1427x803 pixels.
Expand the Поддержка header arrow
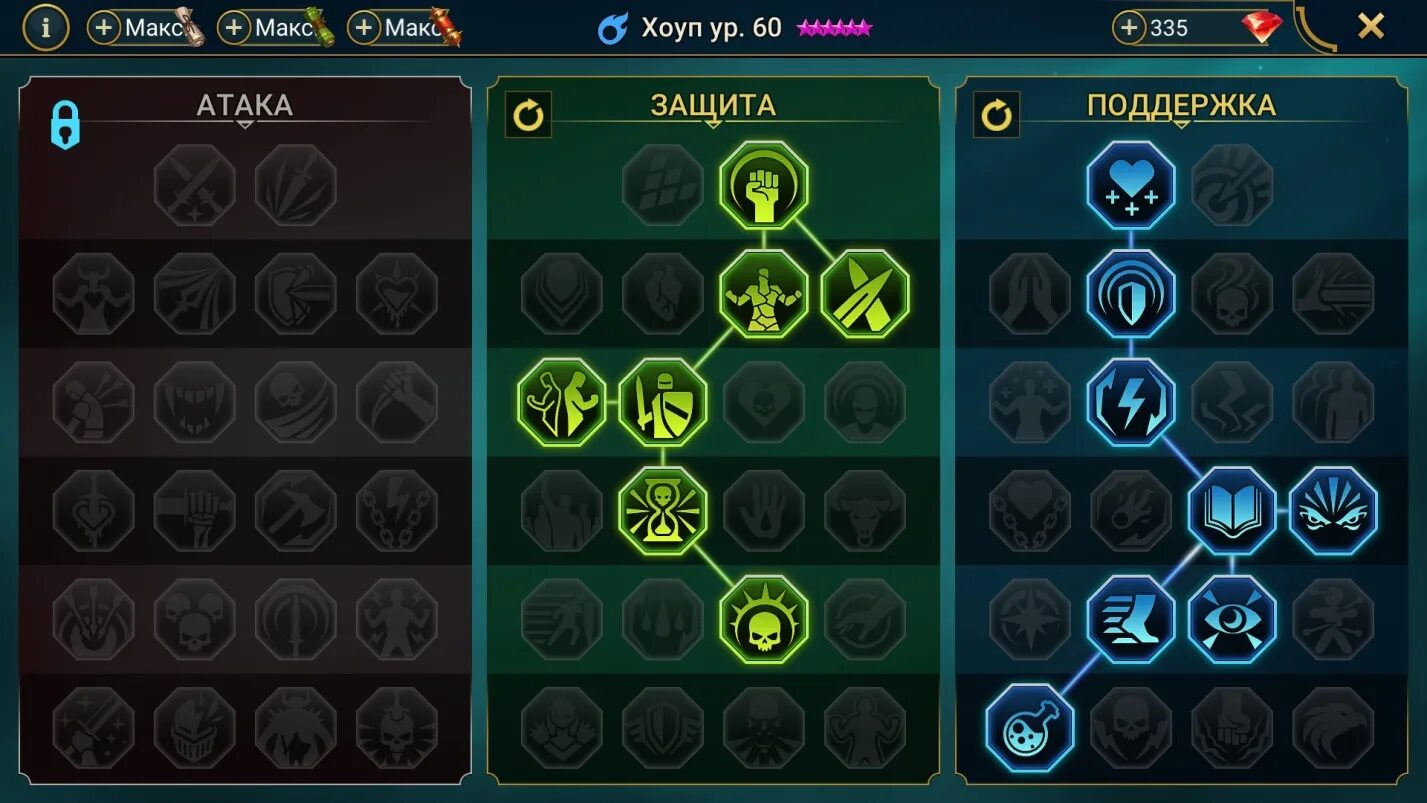tap(1181, 124)
